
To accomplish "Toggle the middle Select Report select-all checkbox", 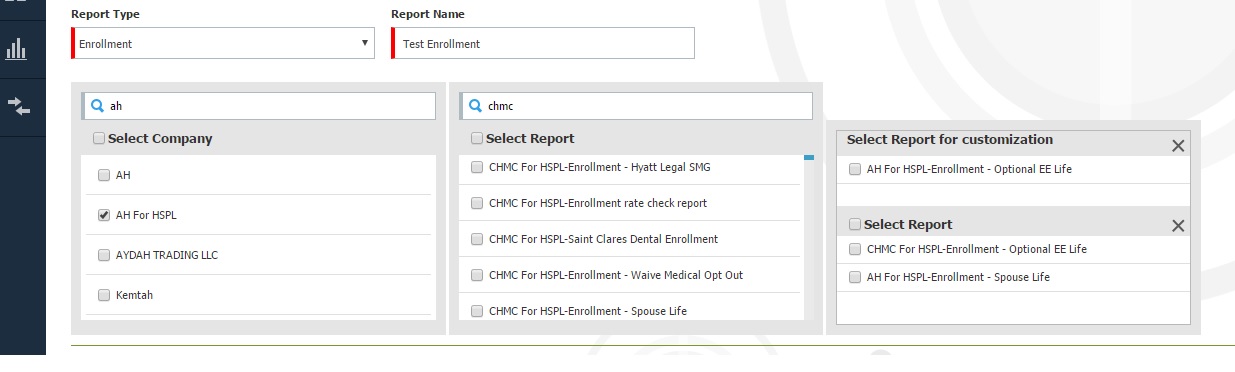I will point(477,139).
